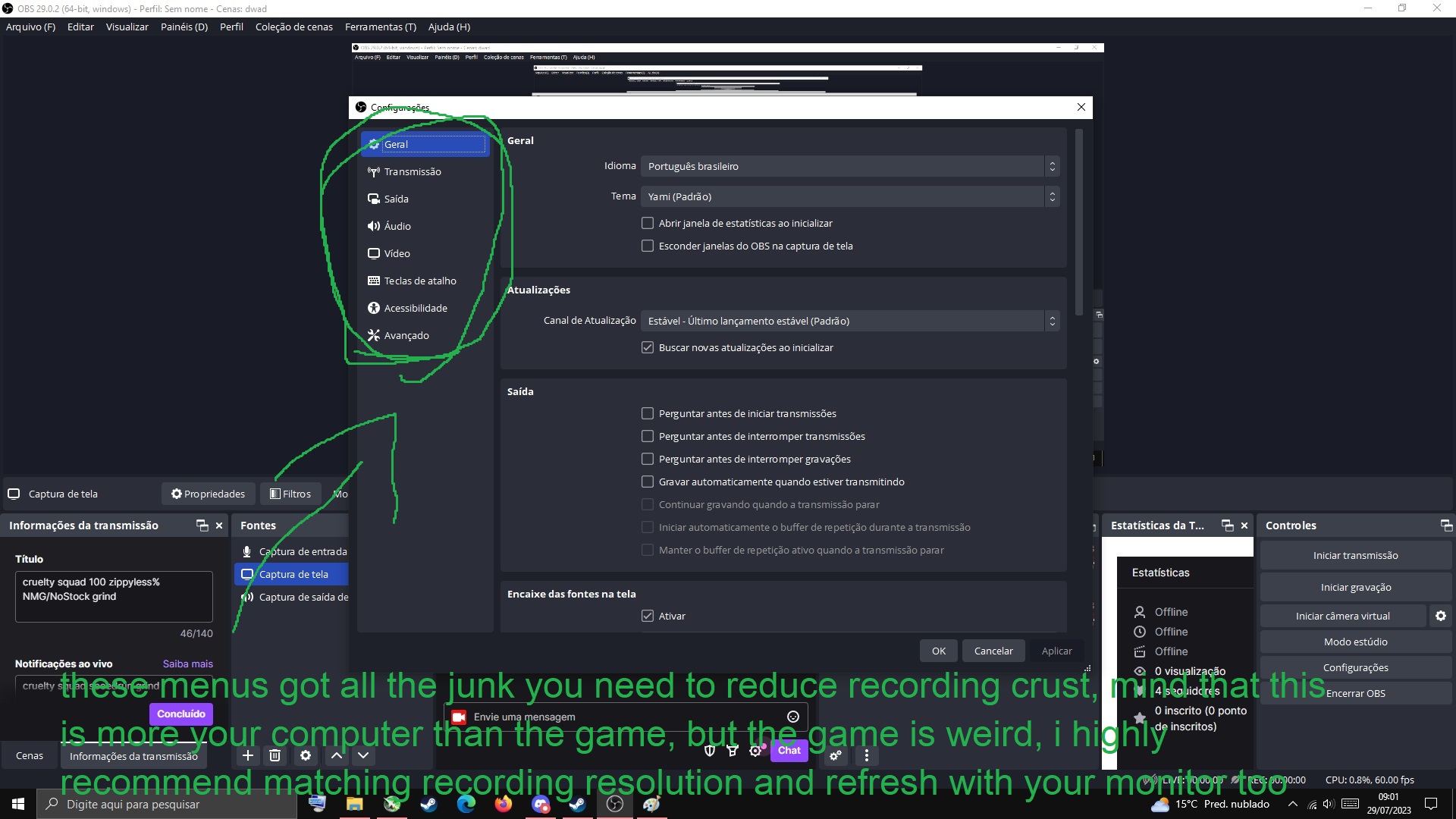Click virtual camera settings gear icon
This screenshot has height=819, width=1456.
(x=1440, y=616)
